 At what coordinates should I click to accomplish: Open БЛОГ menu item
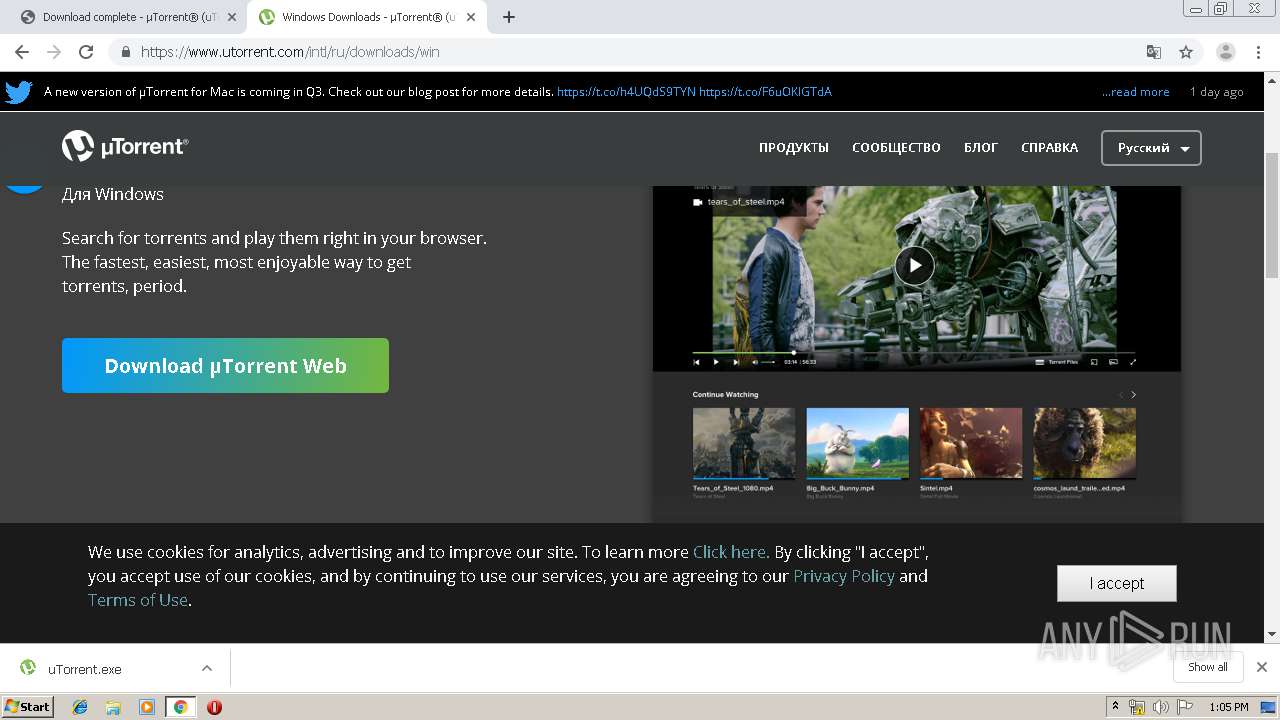(981, 148)
